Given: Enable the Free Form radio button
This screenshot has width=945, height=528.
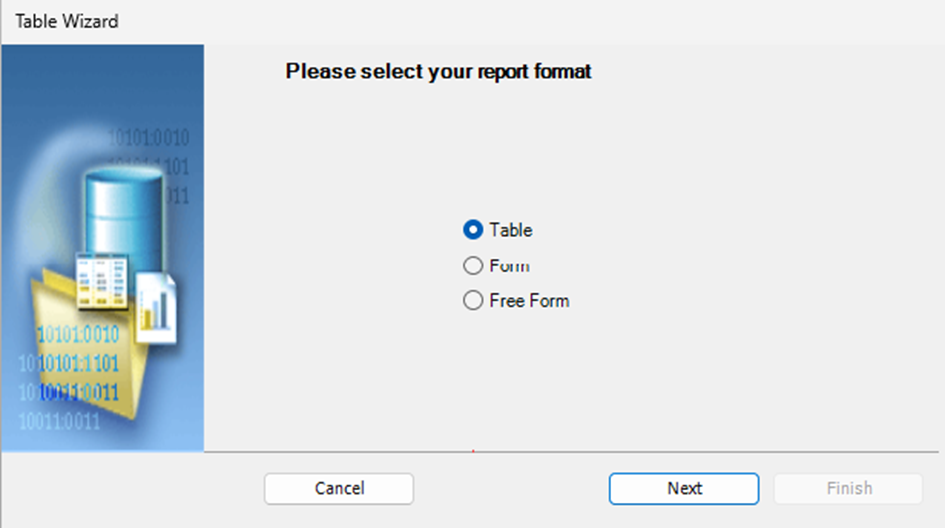Looking at the screenshot, I should tap(473, 300).
